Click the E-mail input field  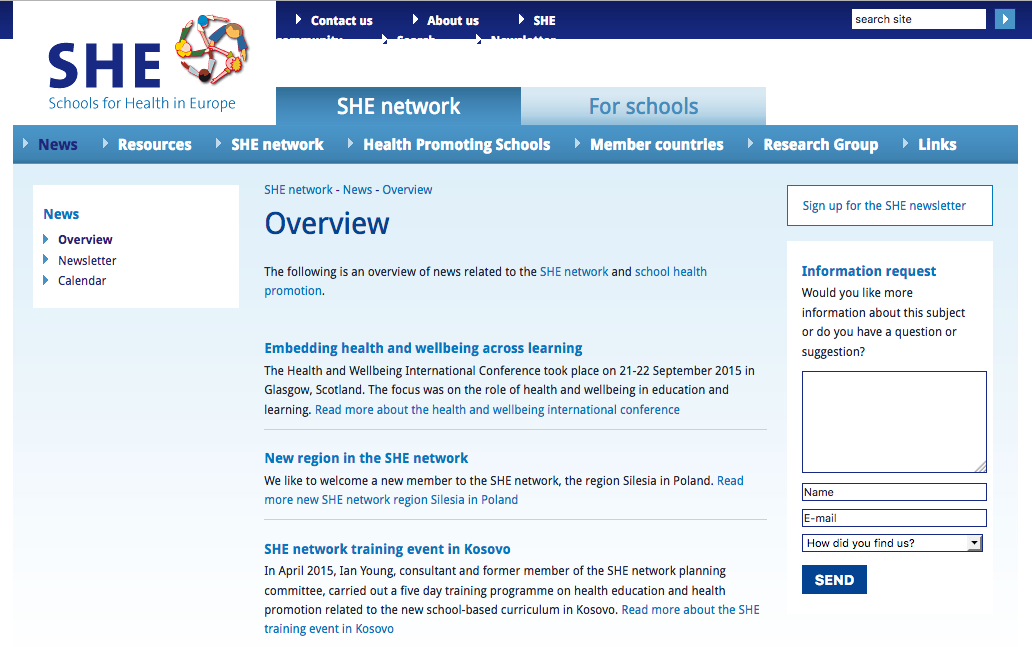coord(894,518)
